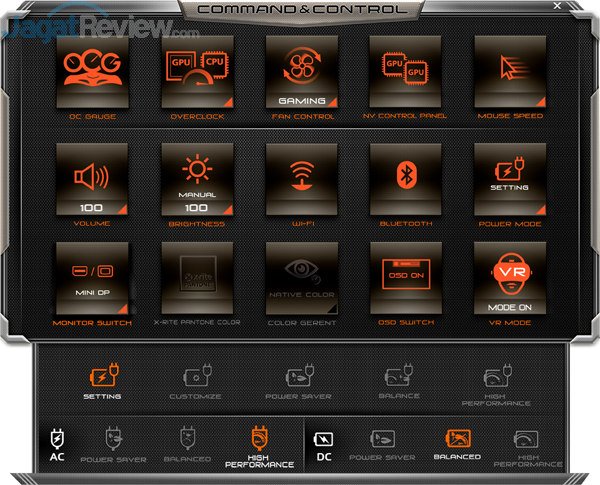Select the Balance tab in the power panel
The width and height of the screenshot is (600, 485).
(397, 383)
